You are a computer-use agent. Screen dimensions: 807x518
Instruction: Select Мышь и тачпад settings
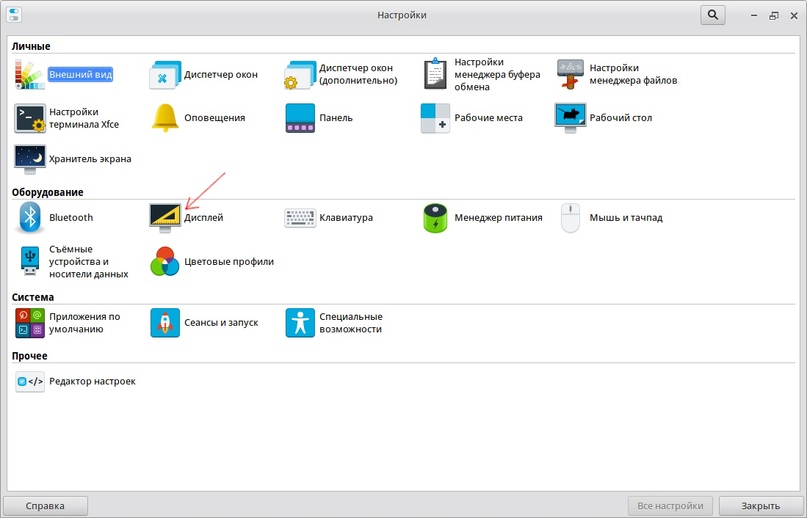coord(570,217)
